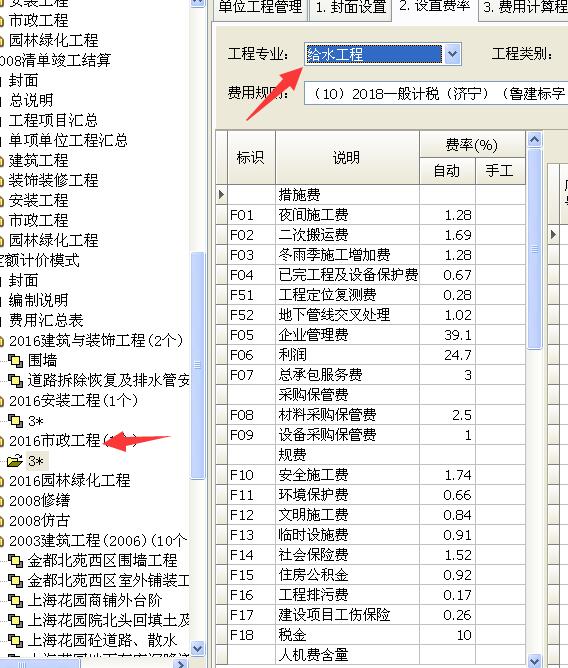Select the F16 工程排污费 row
The height and width of the screenshot is (668, 568).
point(372,595)
